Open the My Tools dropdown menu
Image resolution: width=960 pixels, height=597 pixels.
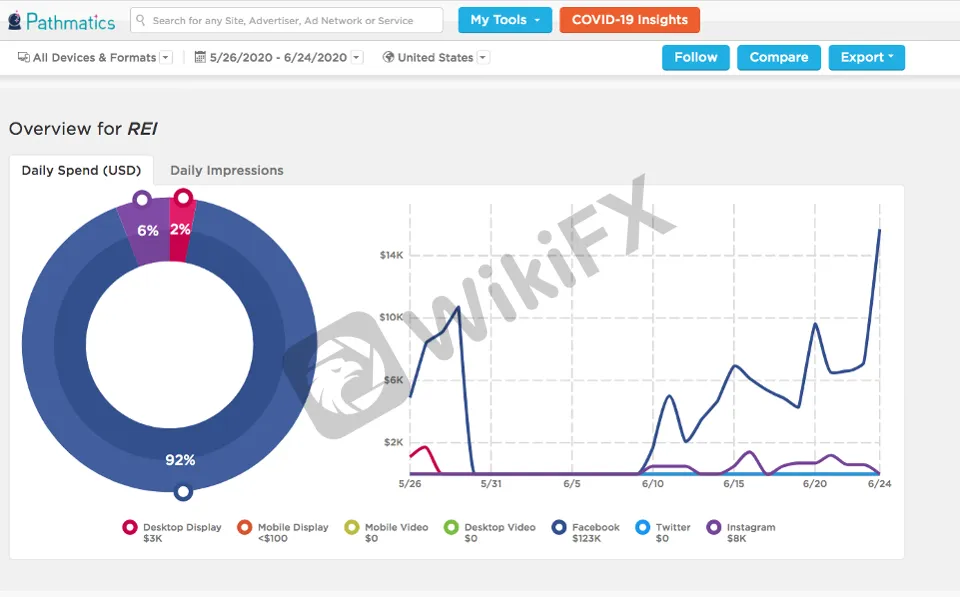pyautogui.click(x=505, y=20)
